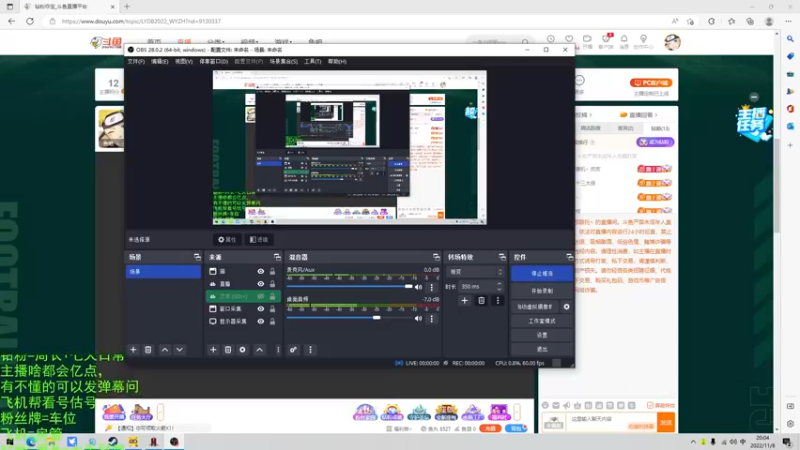Remove the selected source with trash icon
Image resolution: width=800 pixels, height=450 pixels.
pos(228,349)
